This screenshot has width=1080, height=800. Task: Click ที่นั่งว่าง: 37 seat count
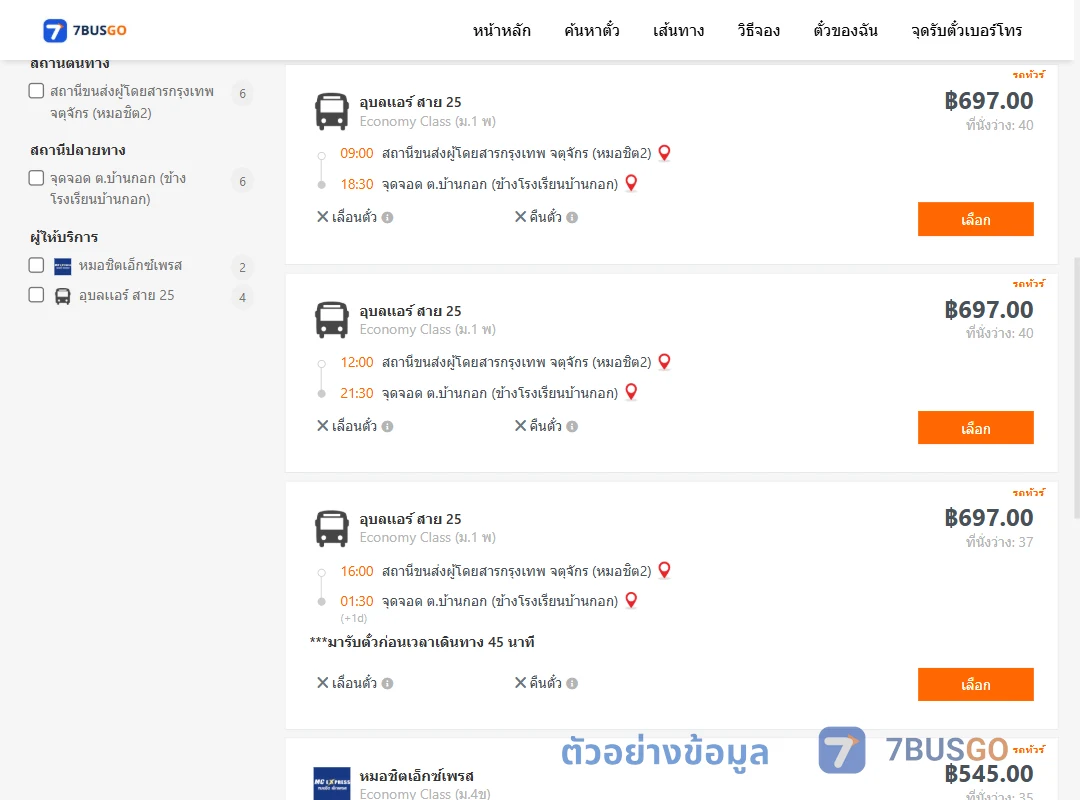pos(999,542)
